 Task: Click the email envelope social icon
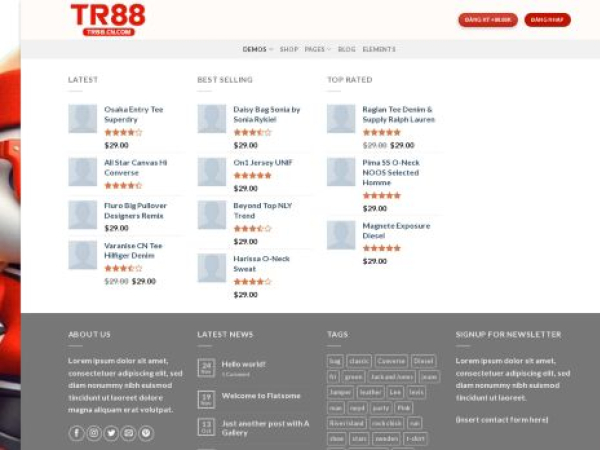coord(129,433)
